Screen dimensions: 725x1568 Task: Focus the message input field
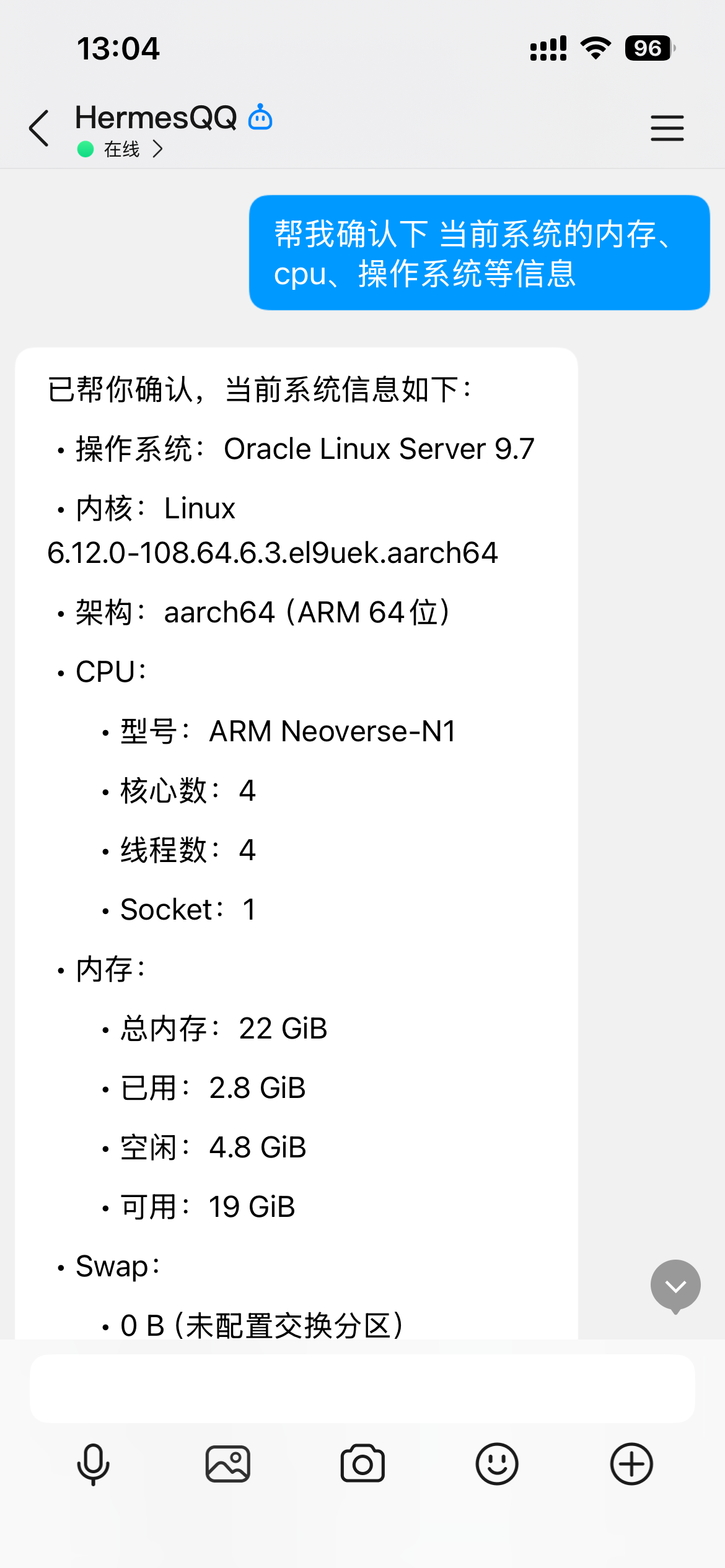coord(362,1388)
